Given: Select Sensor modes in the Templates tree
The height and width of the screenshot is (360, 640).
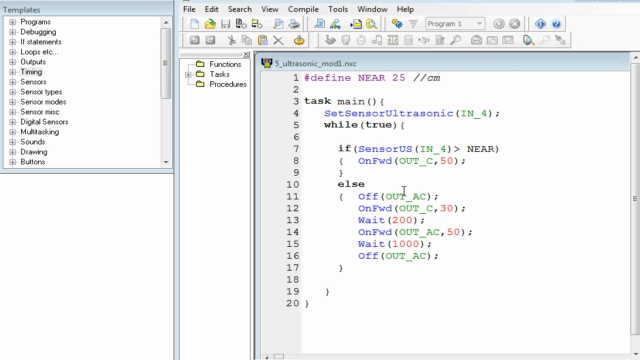Looking at the screenshot, I should [x=43, y=102].
